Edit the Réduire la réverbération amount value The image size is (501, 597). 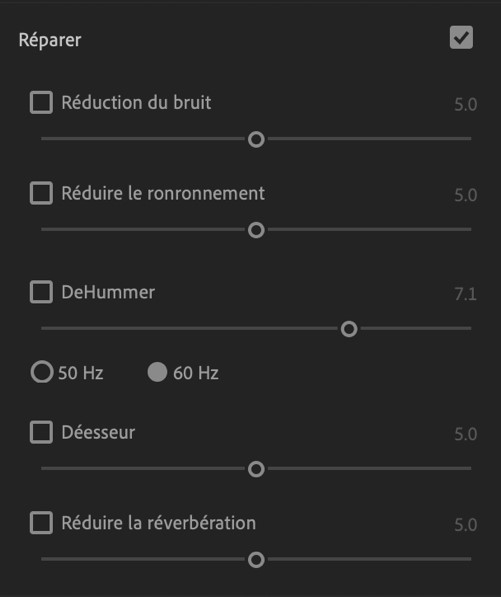465,525
